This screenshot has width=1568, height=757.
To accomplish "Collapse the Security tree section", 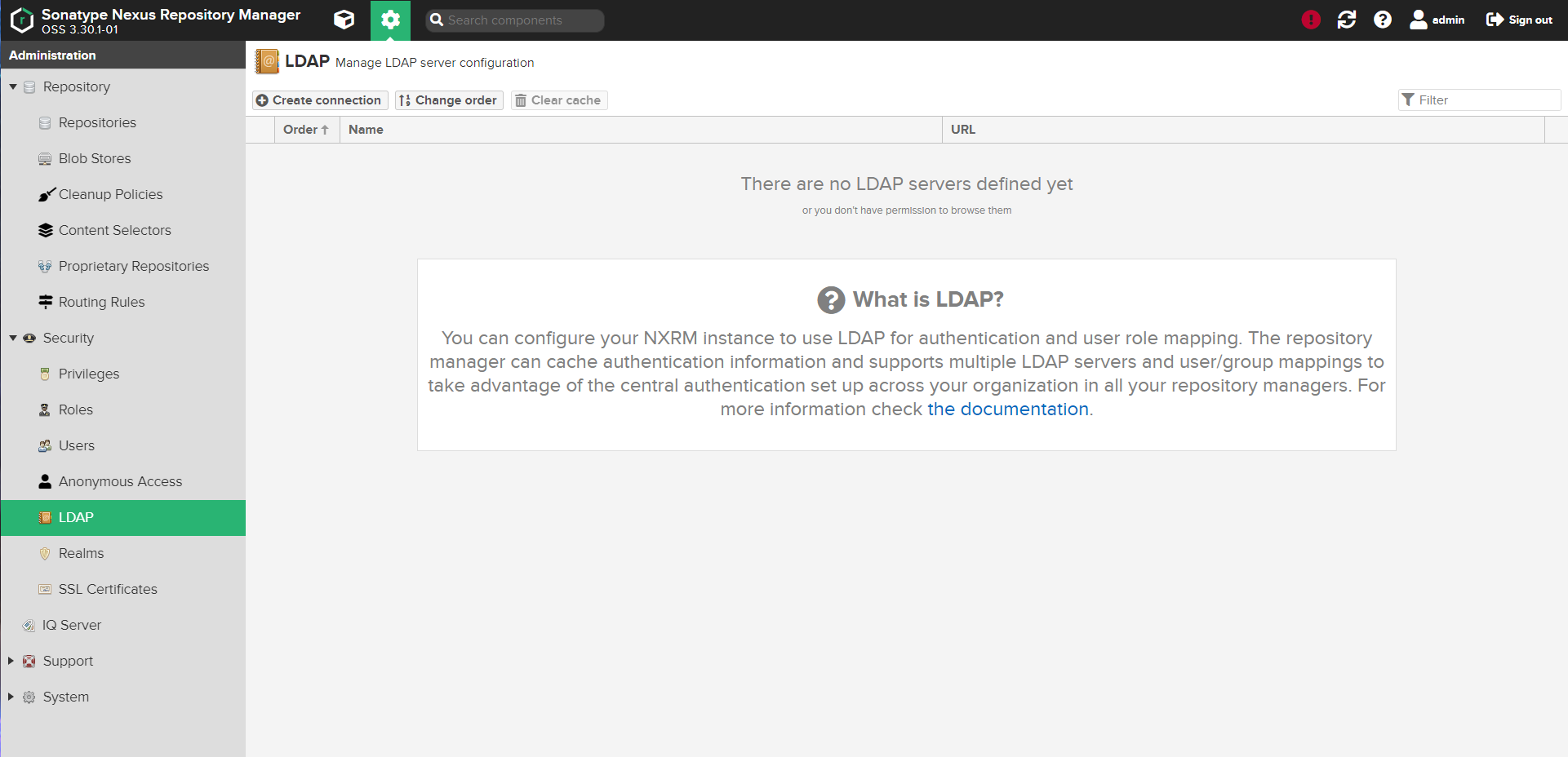I will pos(13,338).
